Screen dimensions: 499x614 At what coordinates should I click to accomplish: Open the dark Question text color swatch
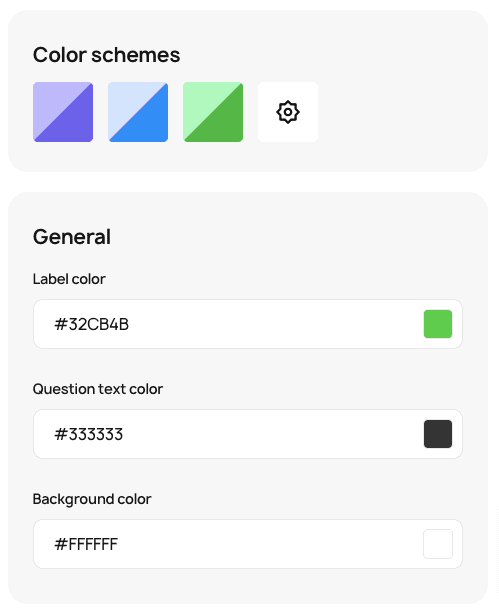(x=438, y=434)
